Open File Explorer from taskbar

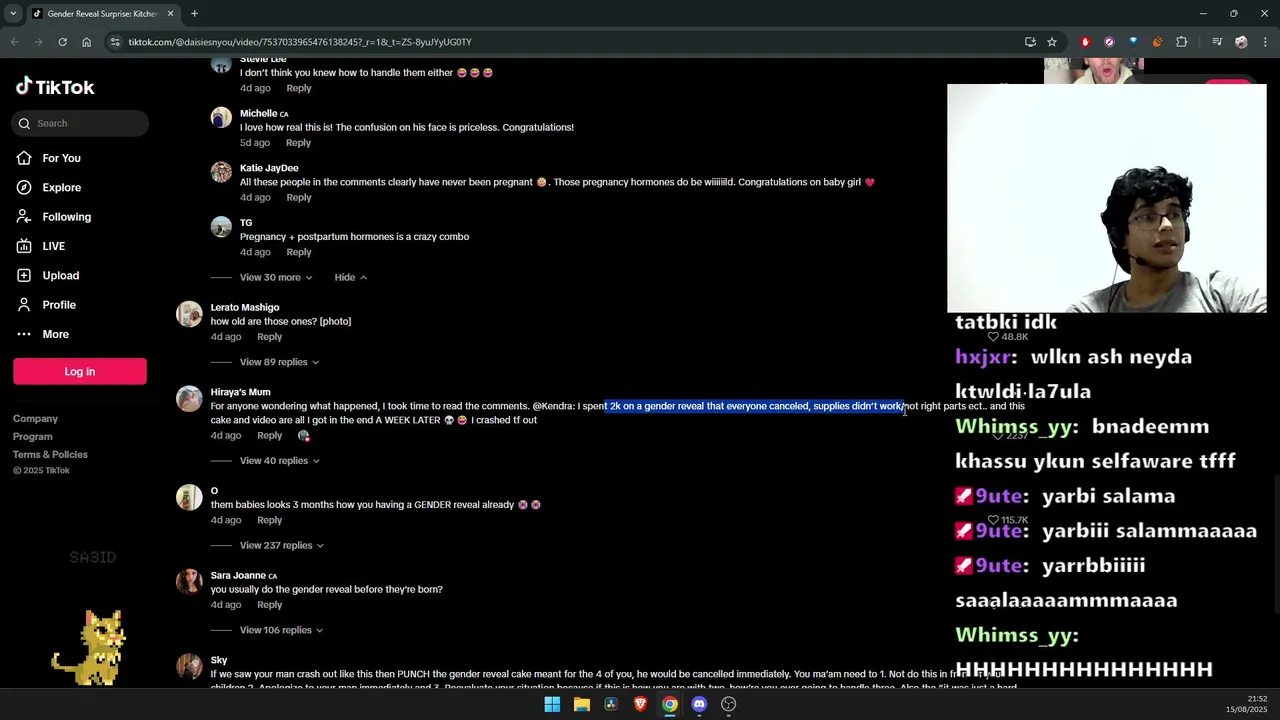pos(581,704)
